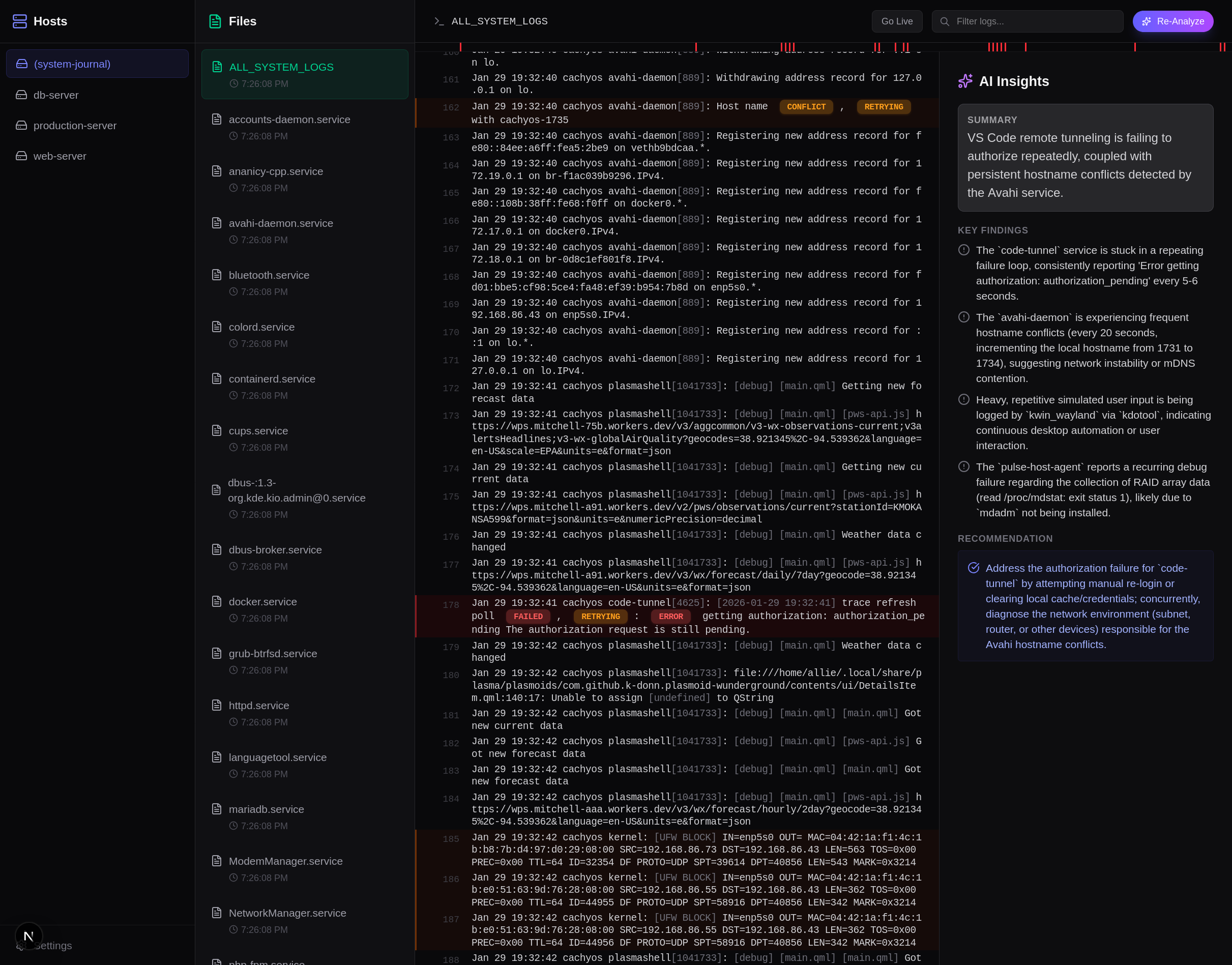Click the Re-Analyze button
The image size is (1232, 965).
pos(1172,21)
